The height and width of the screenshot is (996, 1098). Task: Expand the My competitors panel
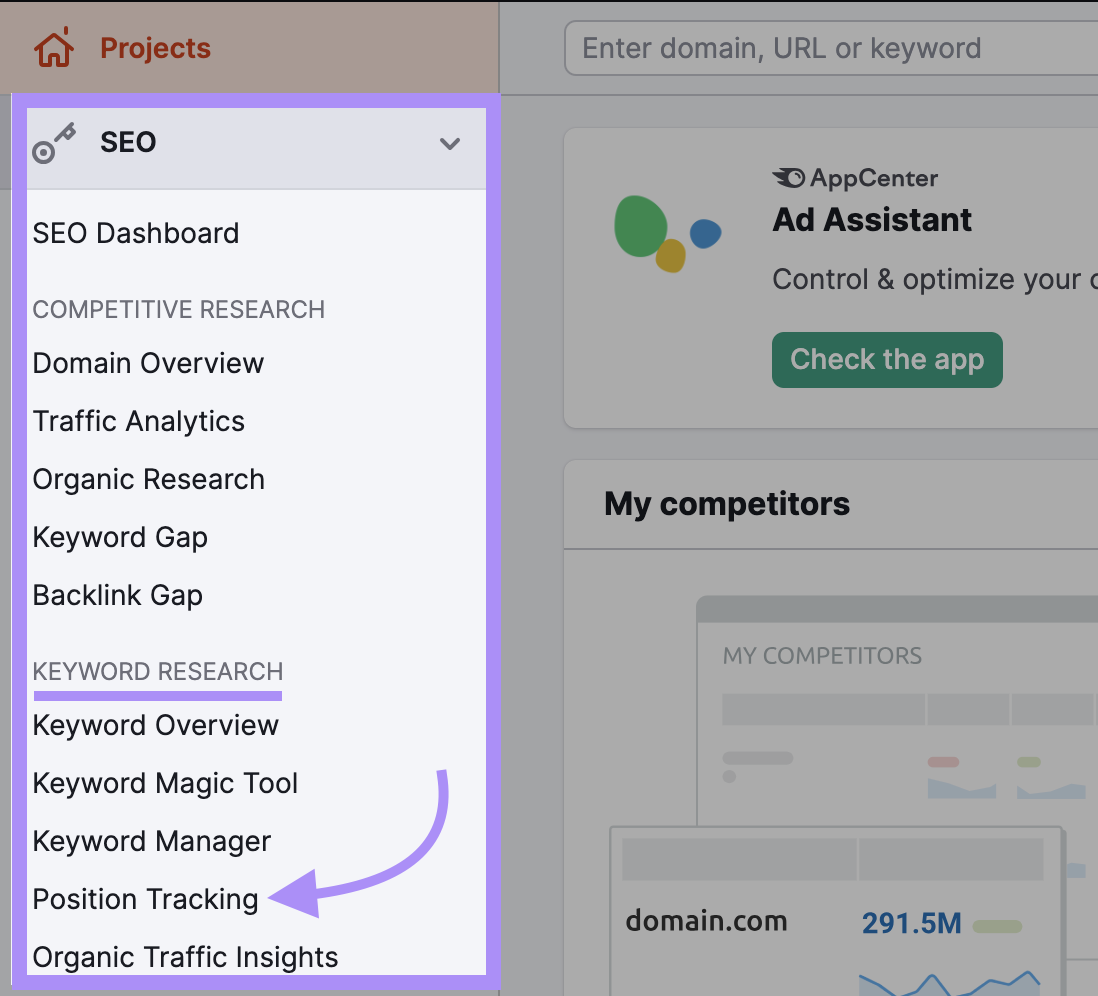click(x=727, y=504)
